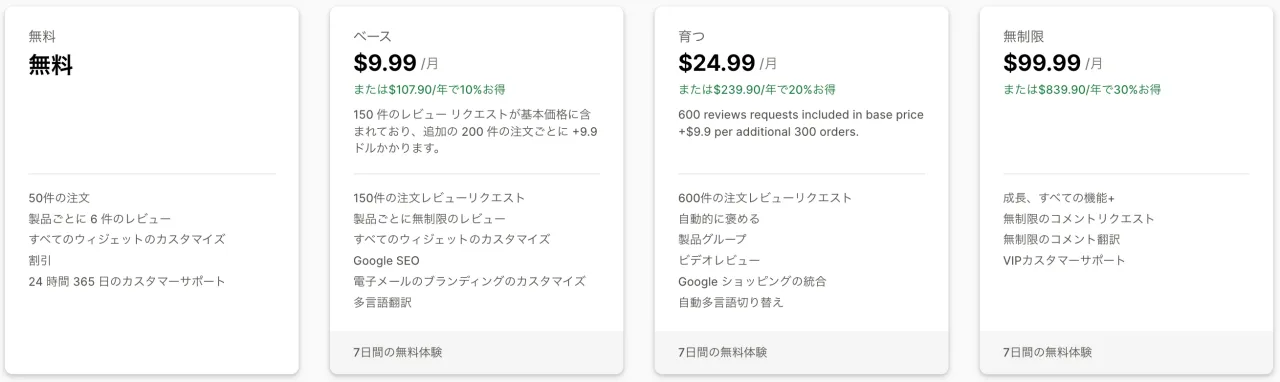This screenshot has width=1280, height=382.
Task: Click the 自動多言語切り替え feature
Action: pyautogui.click(x=731, y=302)
